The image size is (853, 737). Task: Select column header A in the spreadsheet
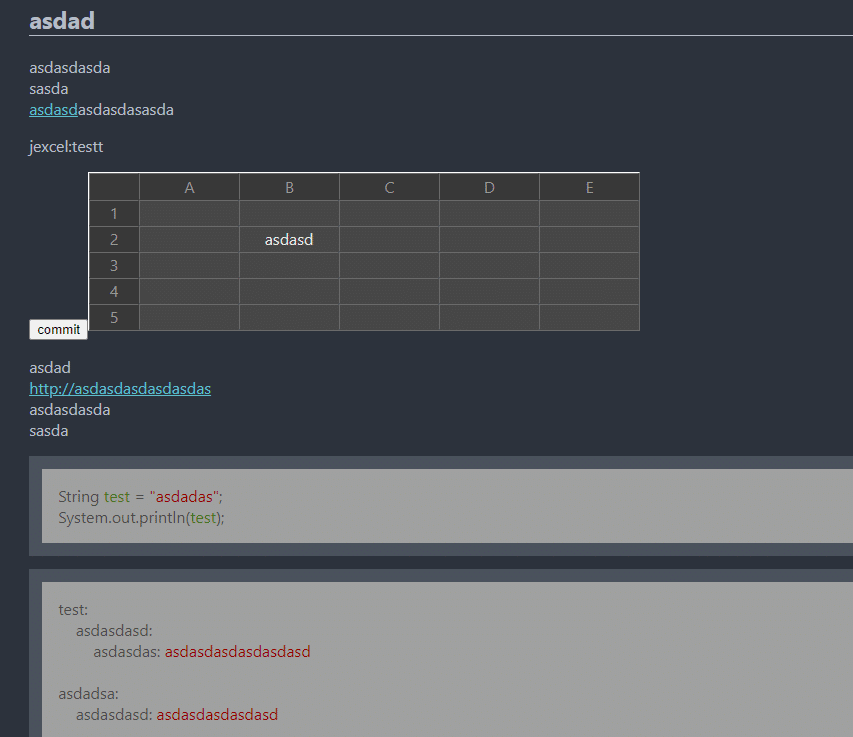[189, 188]
